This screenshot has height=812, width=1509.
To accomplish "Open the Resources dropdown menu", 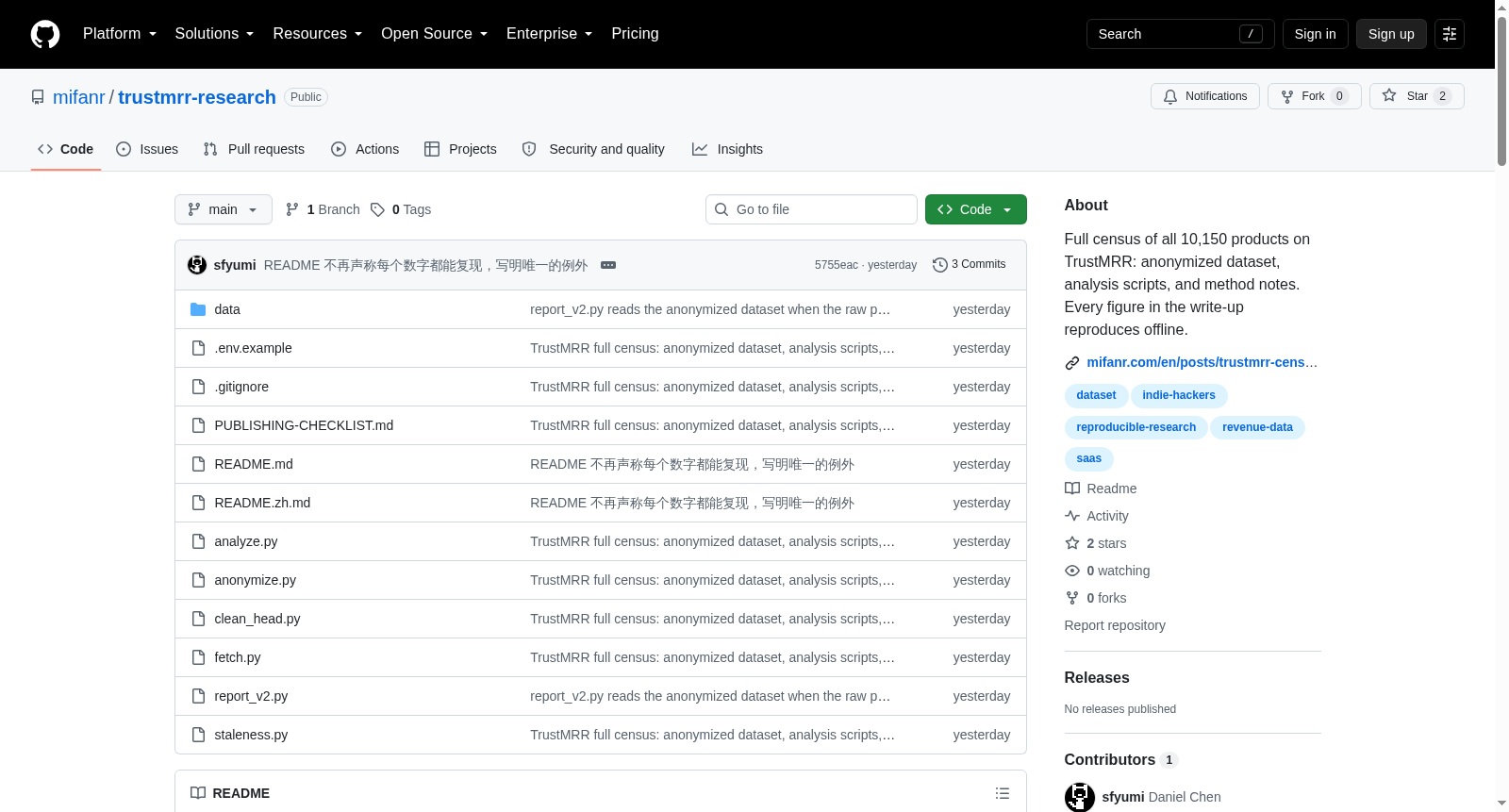I will [x=318, y=34].
